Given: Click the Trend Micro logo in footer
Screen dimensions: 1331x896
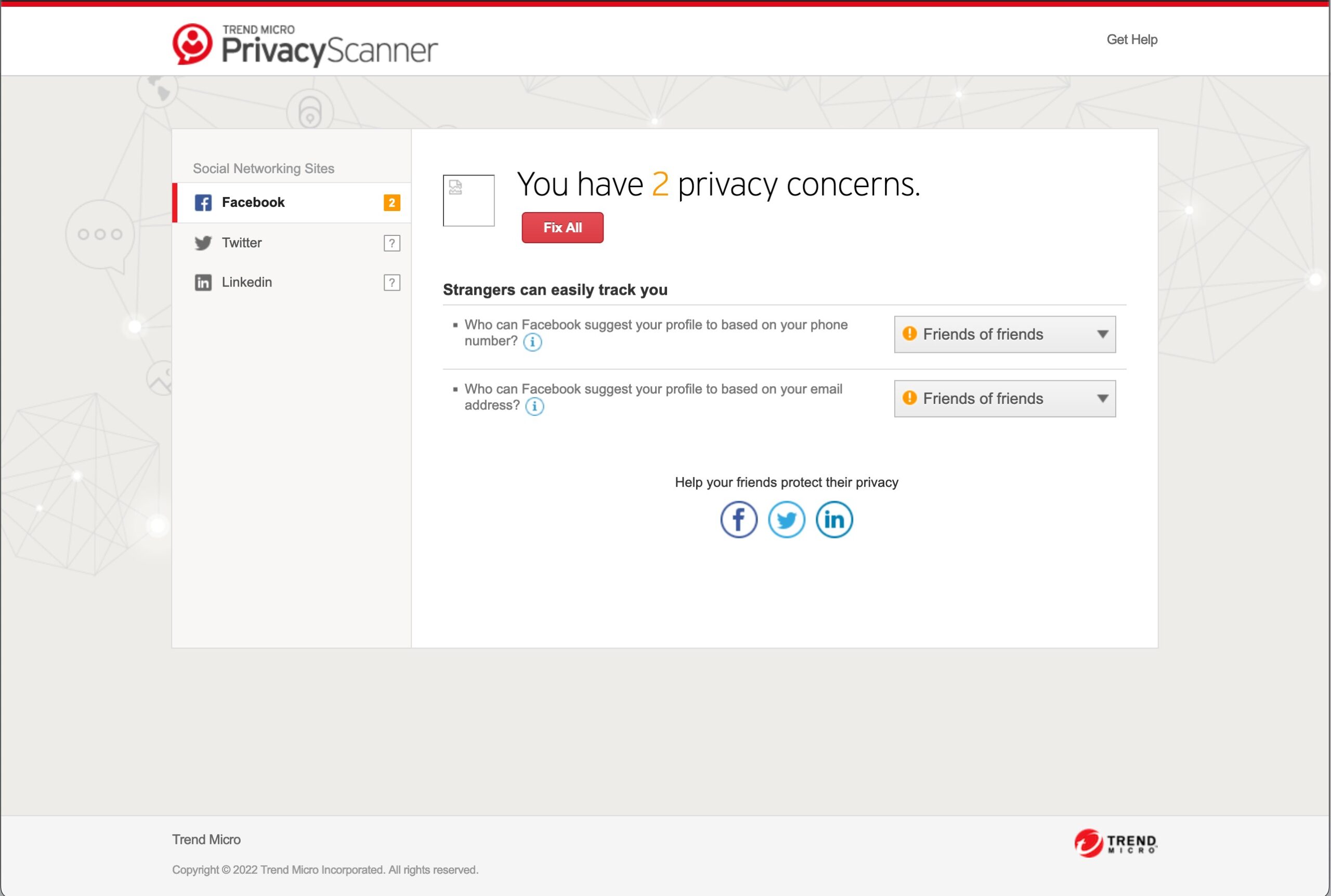Looking at the screenshot, I should coord(1116,844).
